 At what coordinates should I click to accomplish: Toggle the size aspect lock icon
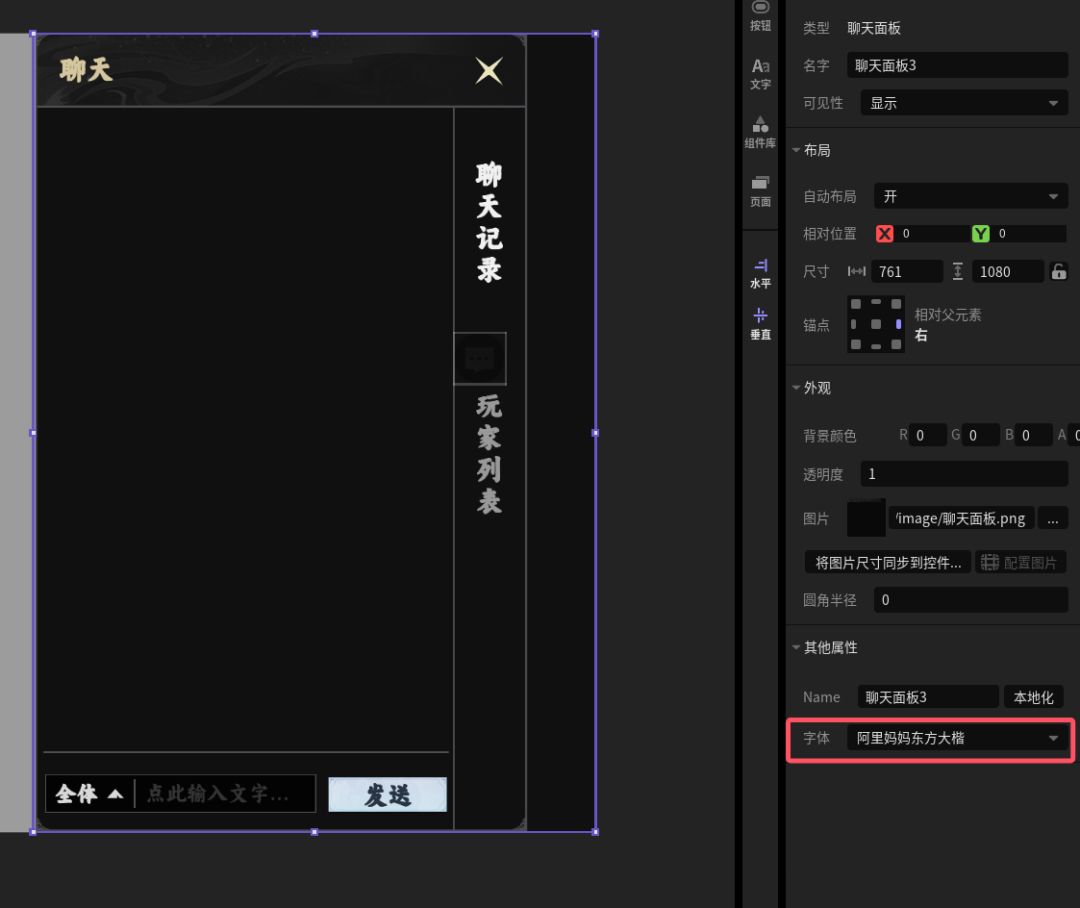tap(1059, 271)
